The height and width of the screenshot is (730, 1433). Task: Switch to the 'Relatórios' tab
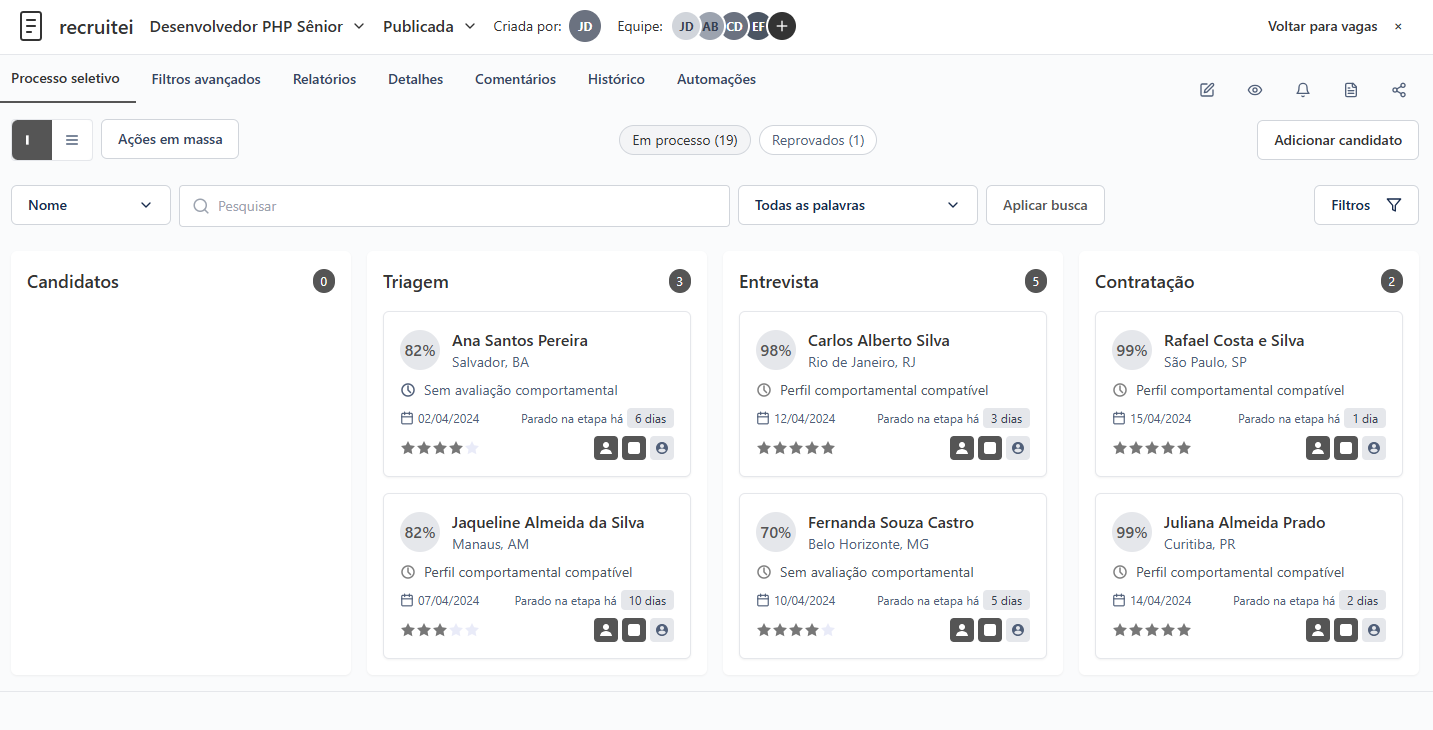(324, 79)
